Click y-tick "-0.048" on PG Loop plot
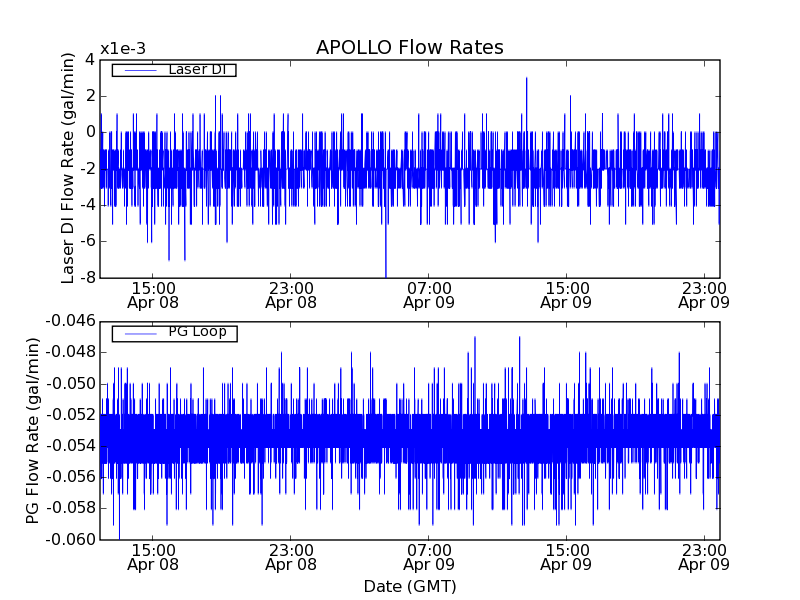The width and height of the screenshot is (800, 600). coord(71,352)
